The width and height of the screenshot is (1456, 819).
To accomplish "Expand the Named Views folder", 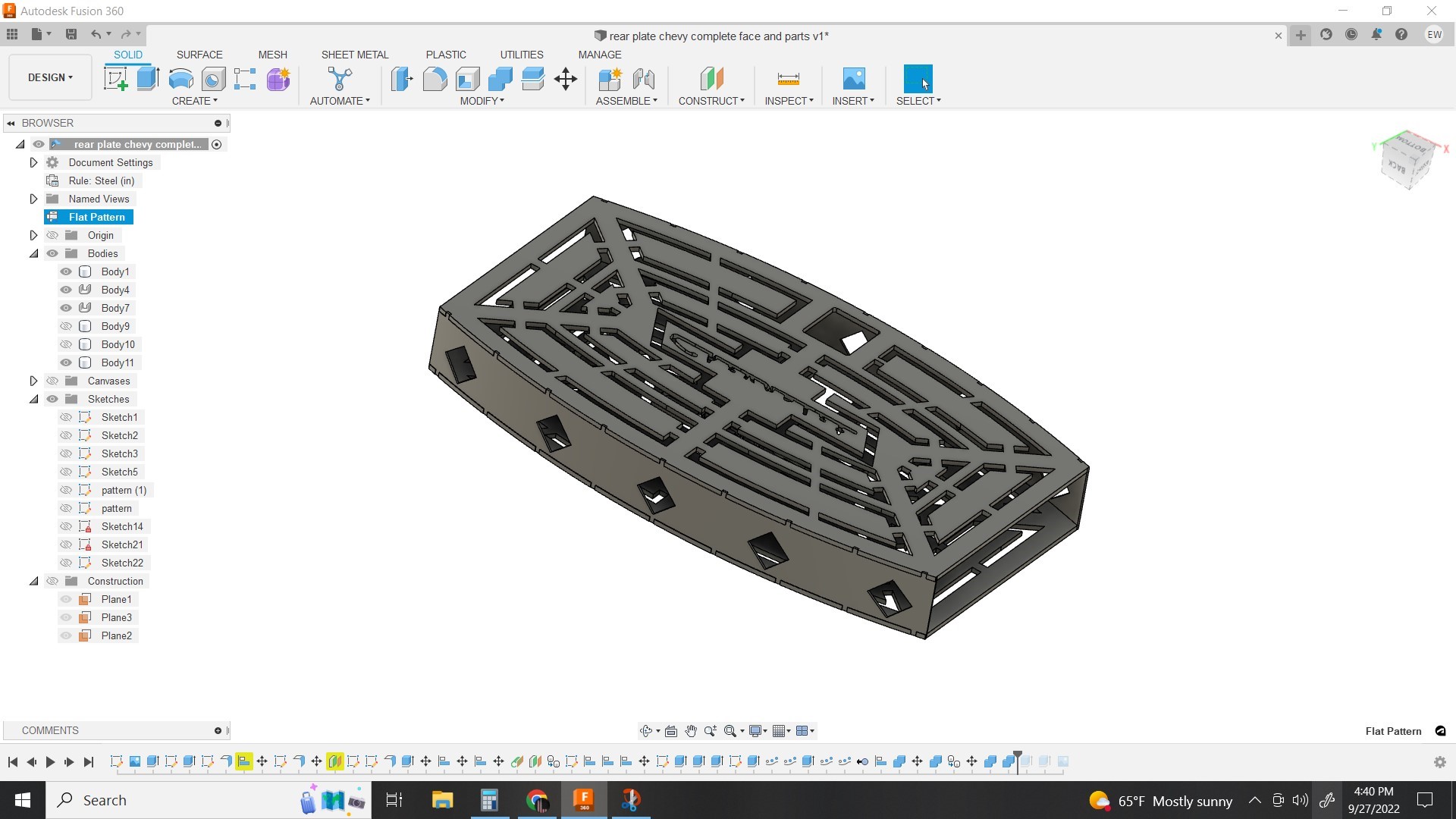I will [x=33, y=199].
